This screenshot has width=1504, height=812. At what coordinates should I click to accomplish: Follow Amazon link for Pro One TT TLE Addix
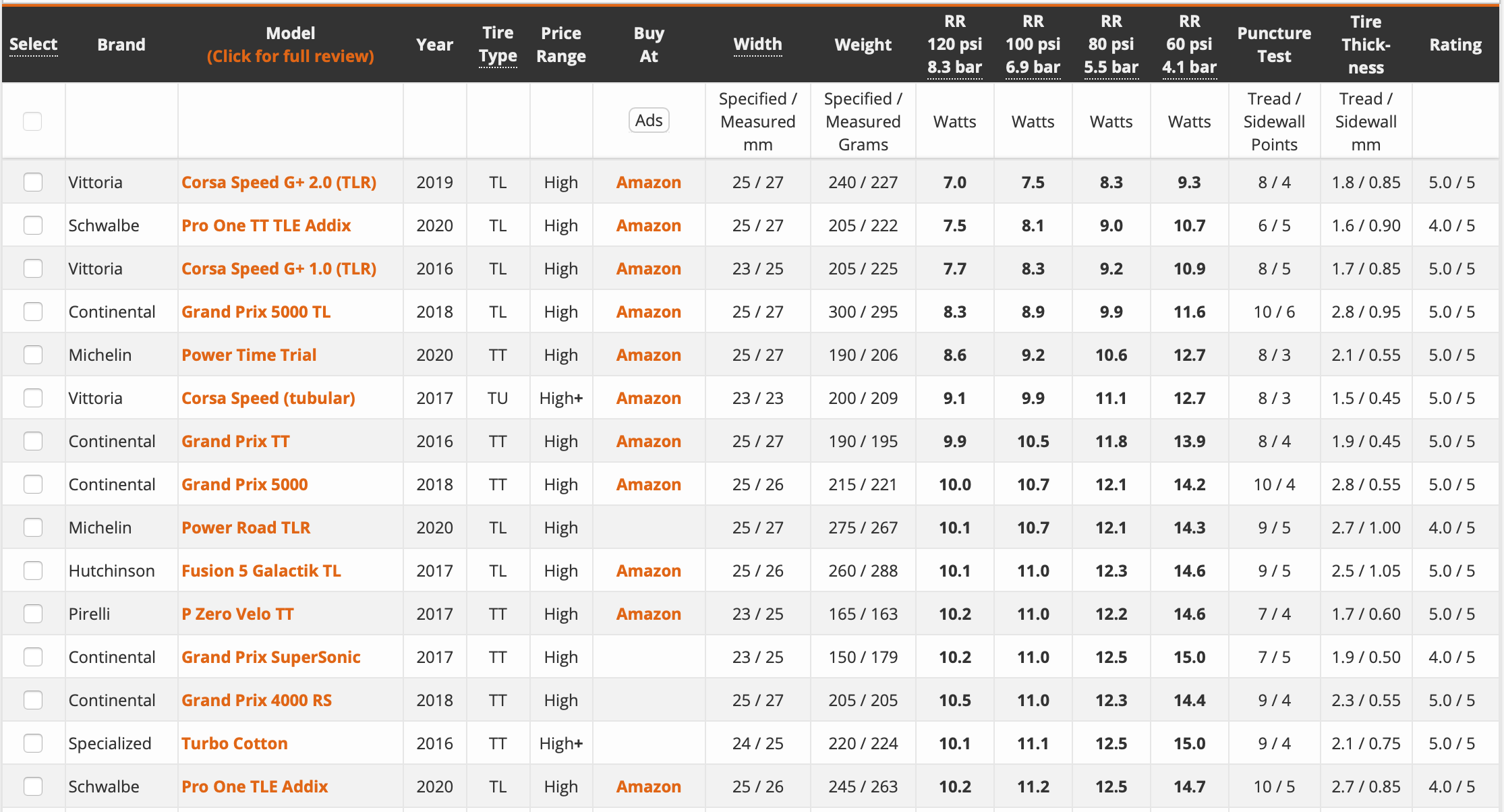649,225
